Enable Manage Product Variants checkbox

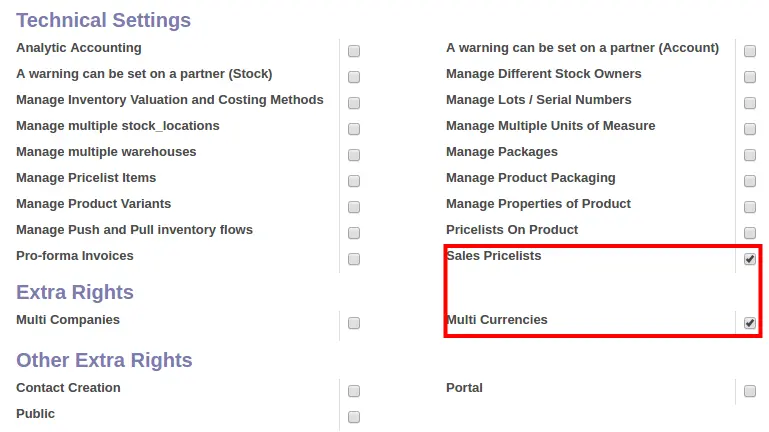coord(354,207)
